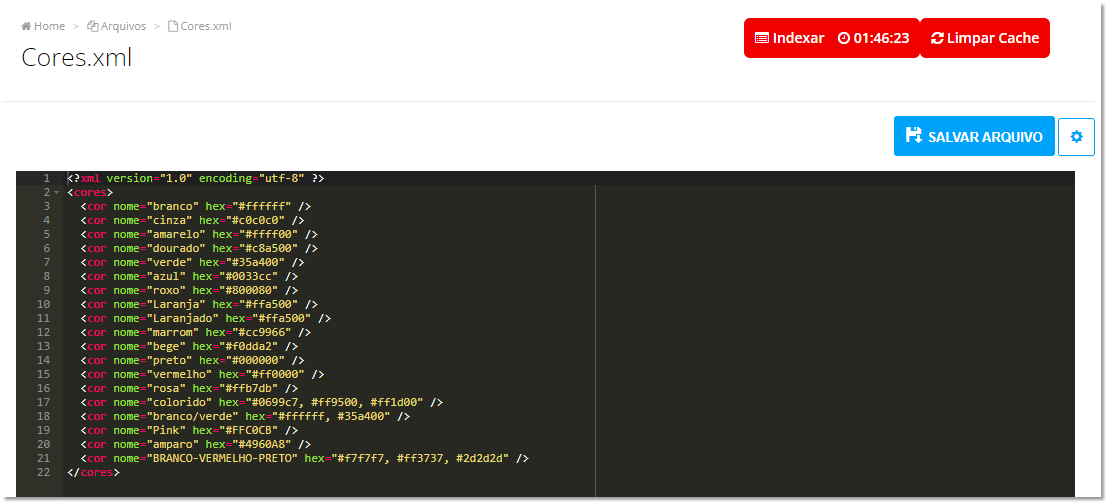Click the closing </cores> tag
This screenshot has height=504, width=1108.
(94, 472)
